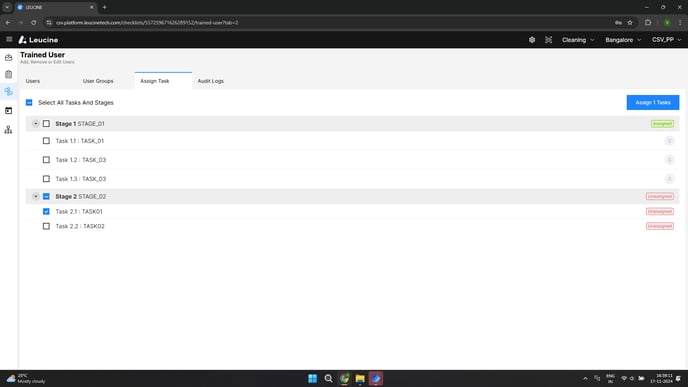Bookmark this page with the star icon
Image resolution: width=688 pixels, height=387 pixels.
tap(630, 22)
